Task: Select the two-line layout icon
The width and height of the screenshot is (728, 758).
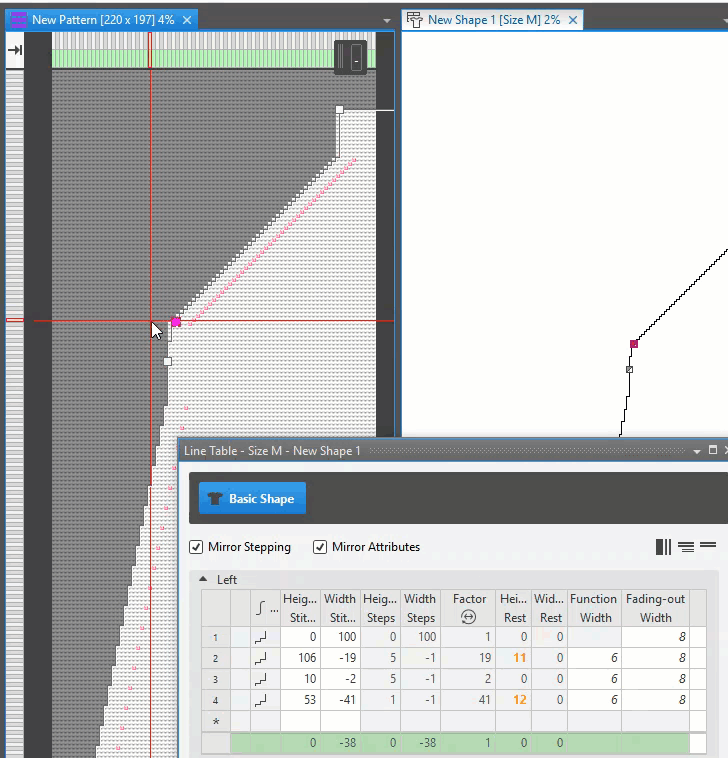Action: coord(708,546)
